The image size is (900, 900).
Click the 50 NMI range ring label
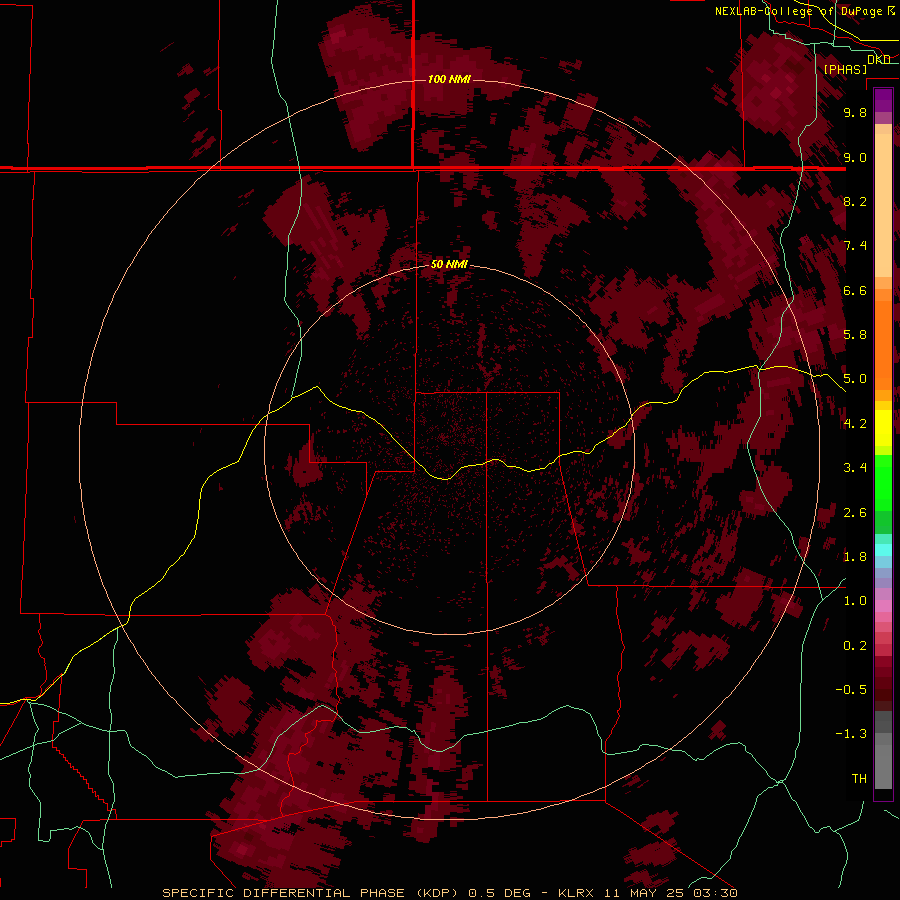click(x=449, y=264)
